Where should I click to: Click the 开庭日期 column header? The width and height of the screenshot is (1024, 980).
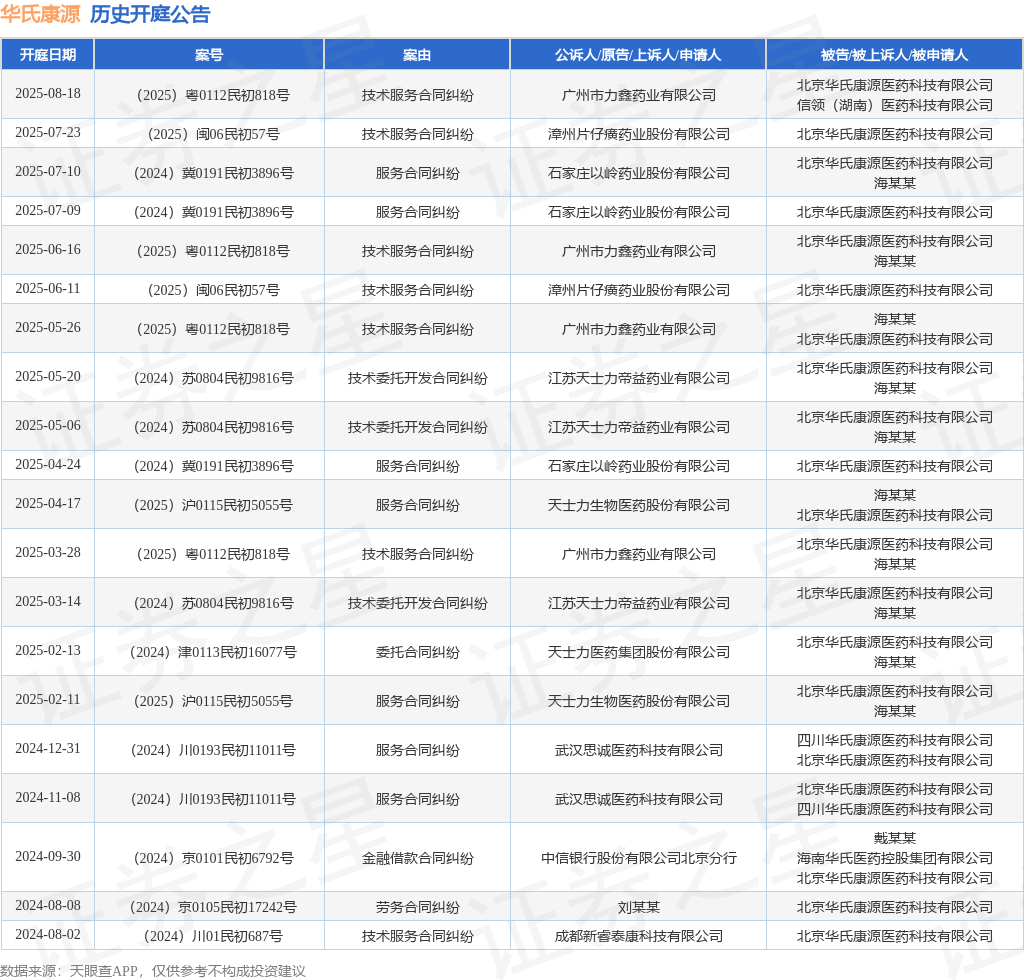48,55
